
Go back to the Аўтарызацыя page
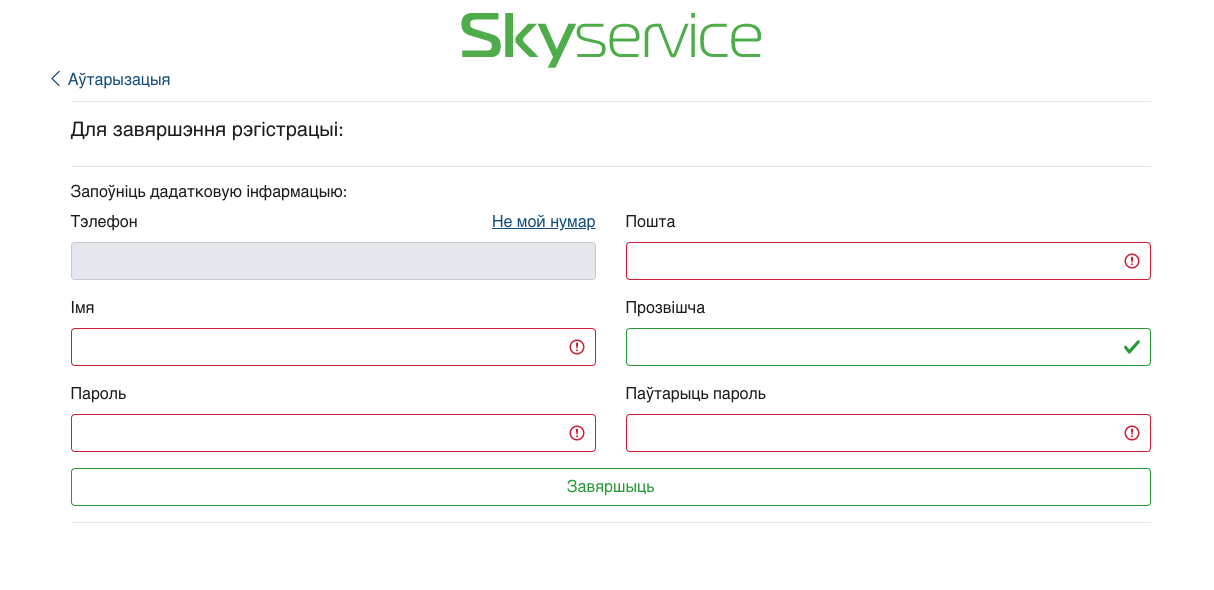click(x=118, y=80)
